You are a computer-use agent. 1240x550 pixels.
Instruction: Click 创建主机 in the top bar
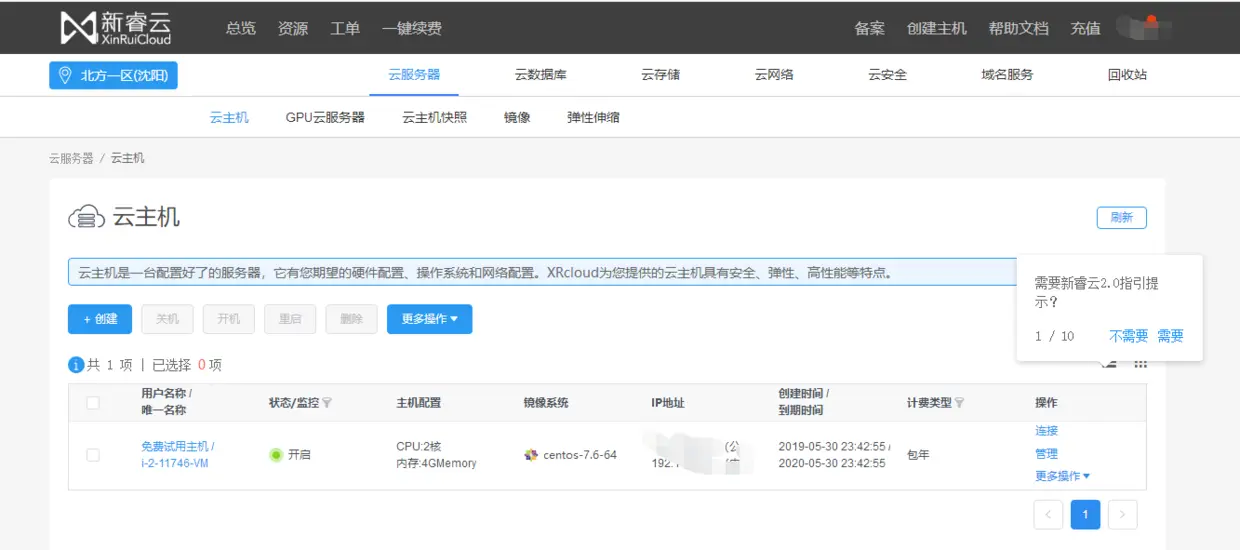pyautogui.click(x=937, y=28)
